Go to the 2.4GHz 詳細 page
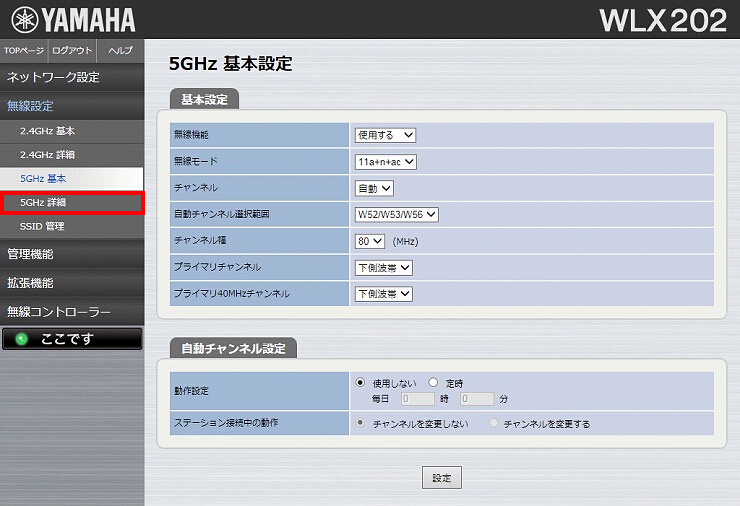This screenshot has height=506, width=740. click(72, 155)
